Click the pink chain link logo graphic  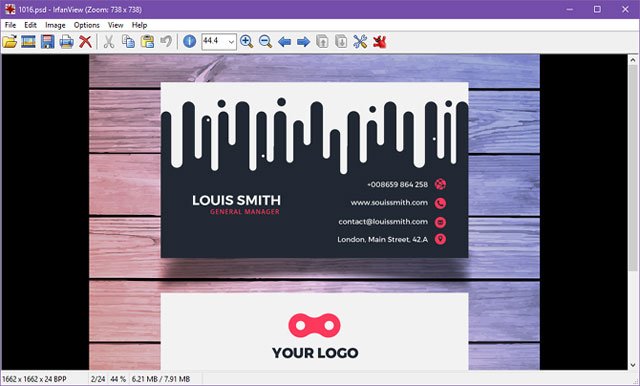[x=314, y=325]
